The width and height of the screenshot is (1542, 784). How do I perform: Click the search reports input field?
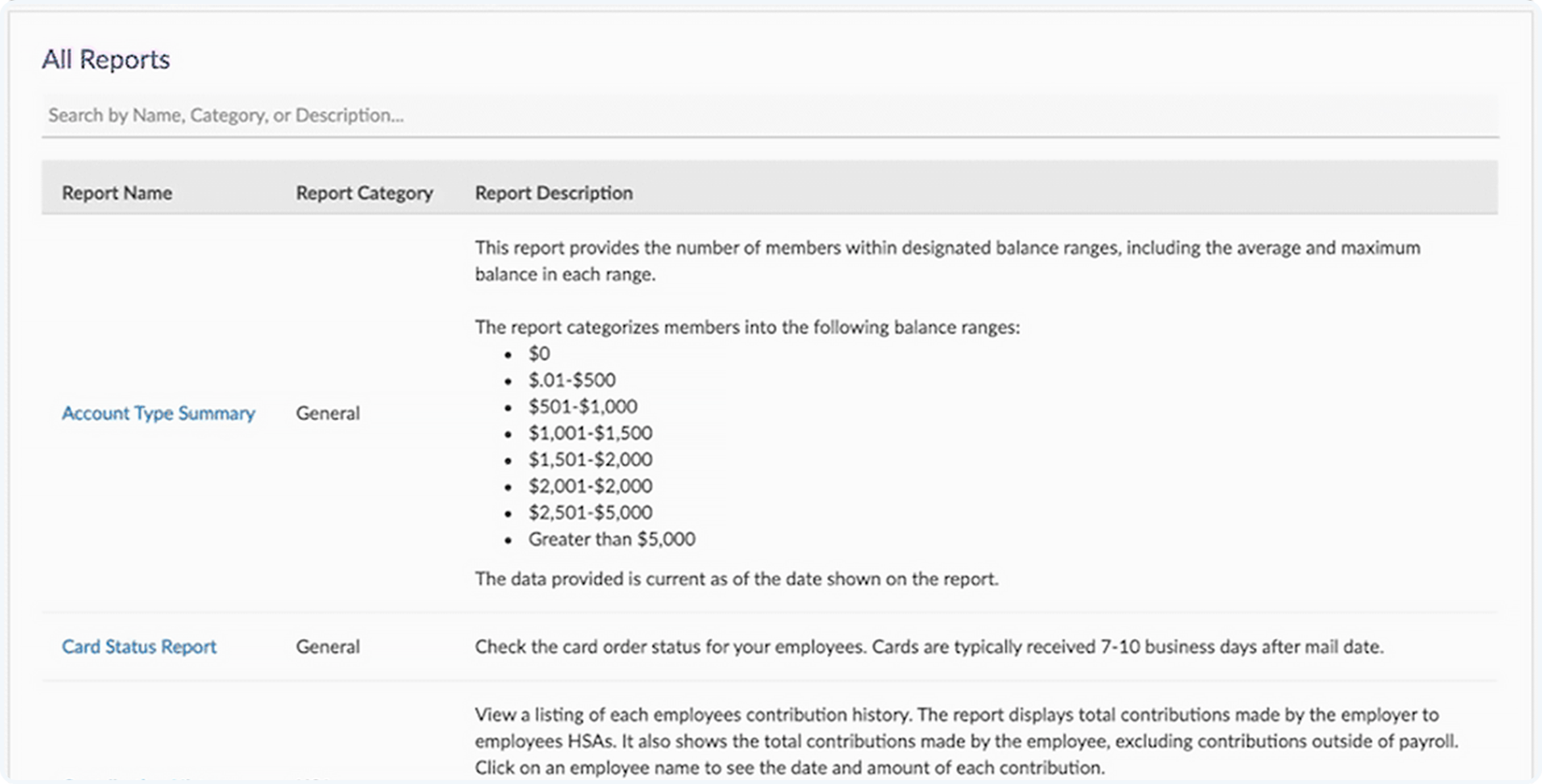pos(770,116)
